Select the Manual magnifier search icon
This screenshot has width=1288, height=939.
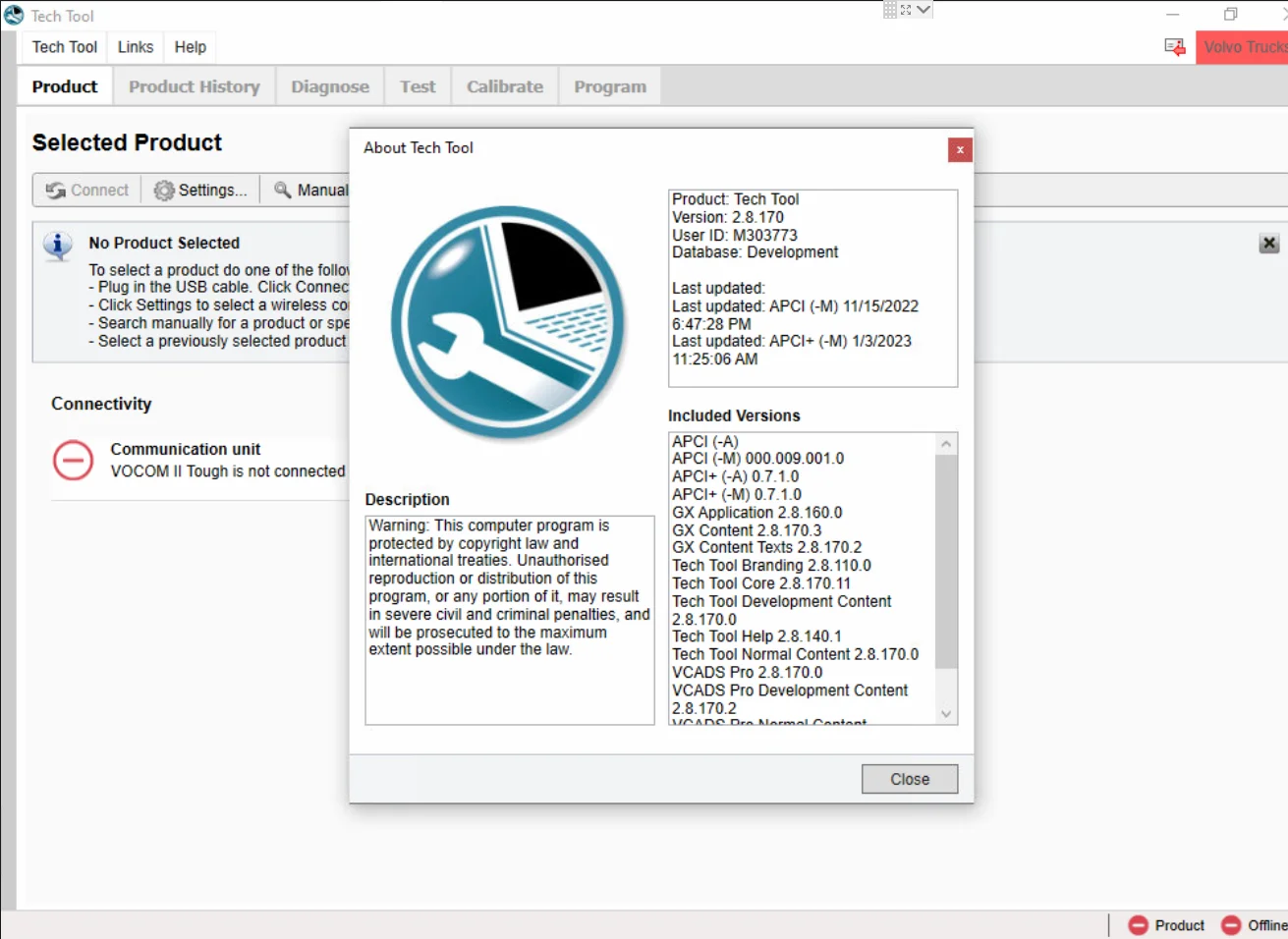tap(282, 189)
